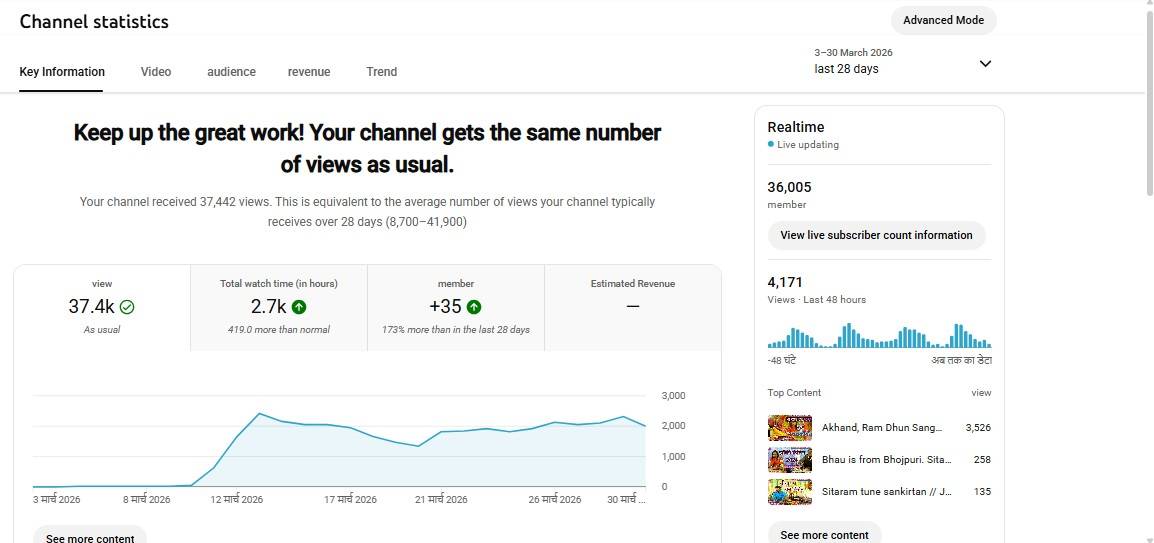The width and height of the screenshot is (1154, 543).
Task: Switch to the Video tab
Action: 155,72
